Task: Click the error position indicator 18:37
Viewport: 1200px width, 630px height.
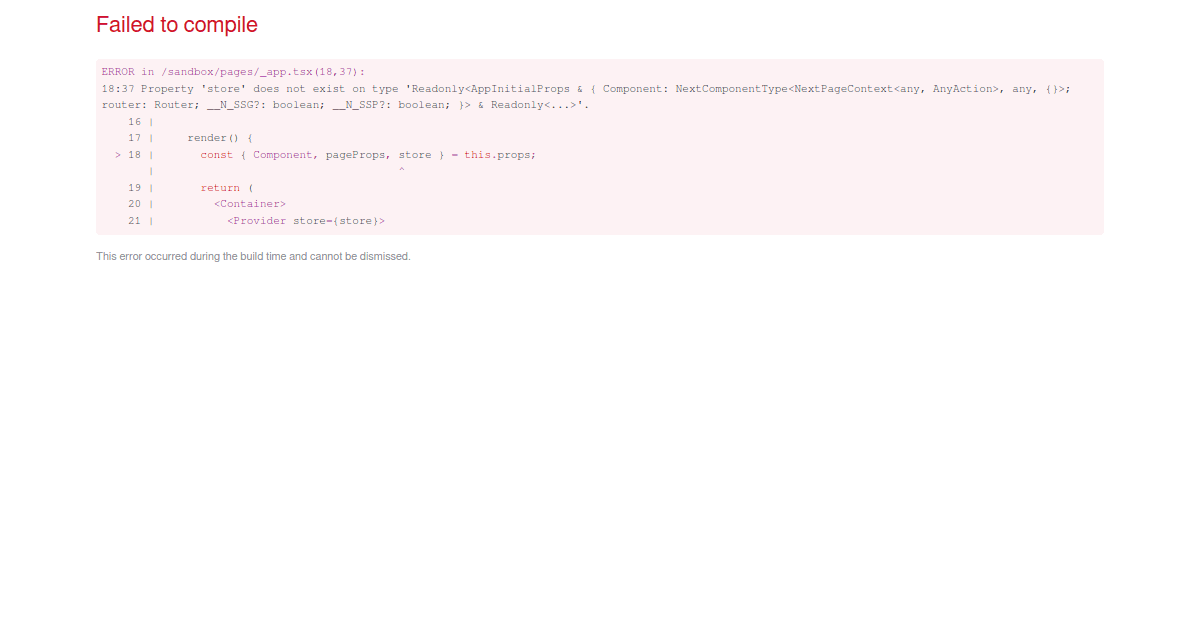Action: click(112, 88)
